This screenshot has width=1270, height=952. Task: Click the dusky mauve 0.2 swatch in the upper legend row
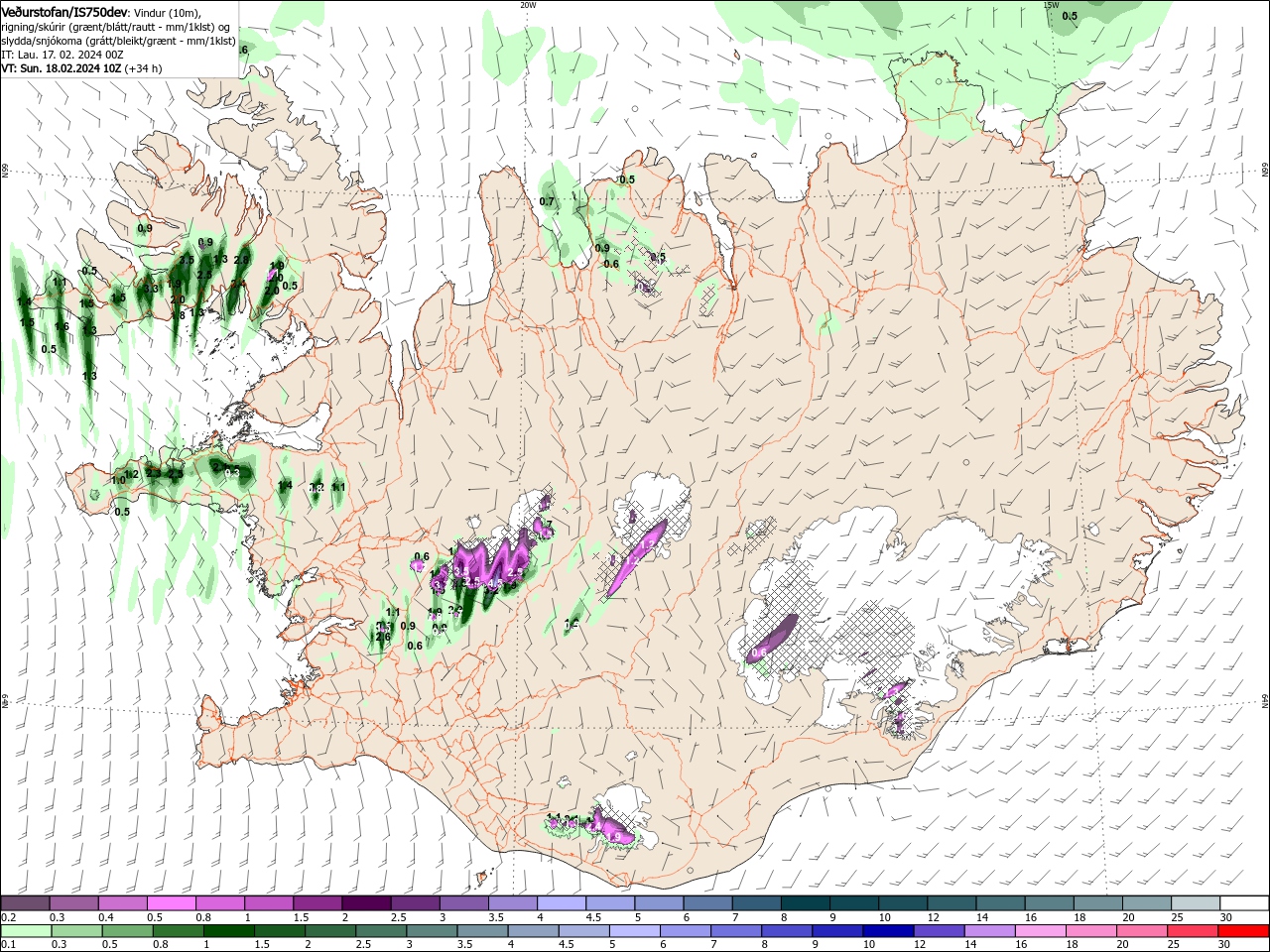point(25,903)
